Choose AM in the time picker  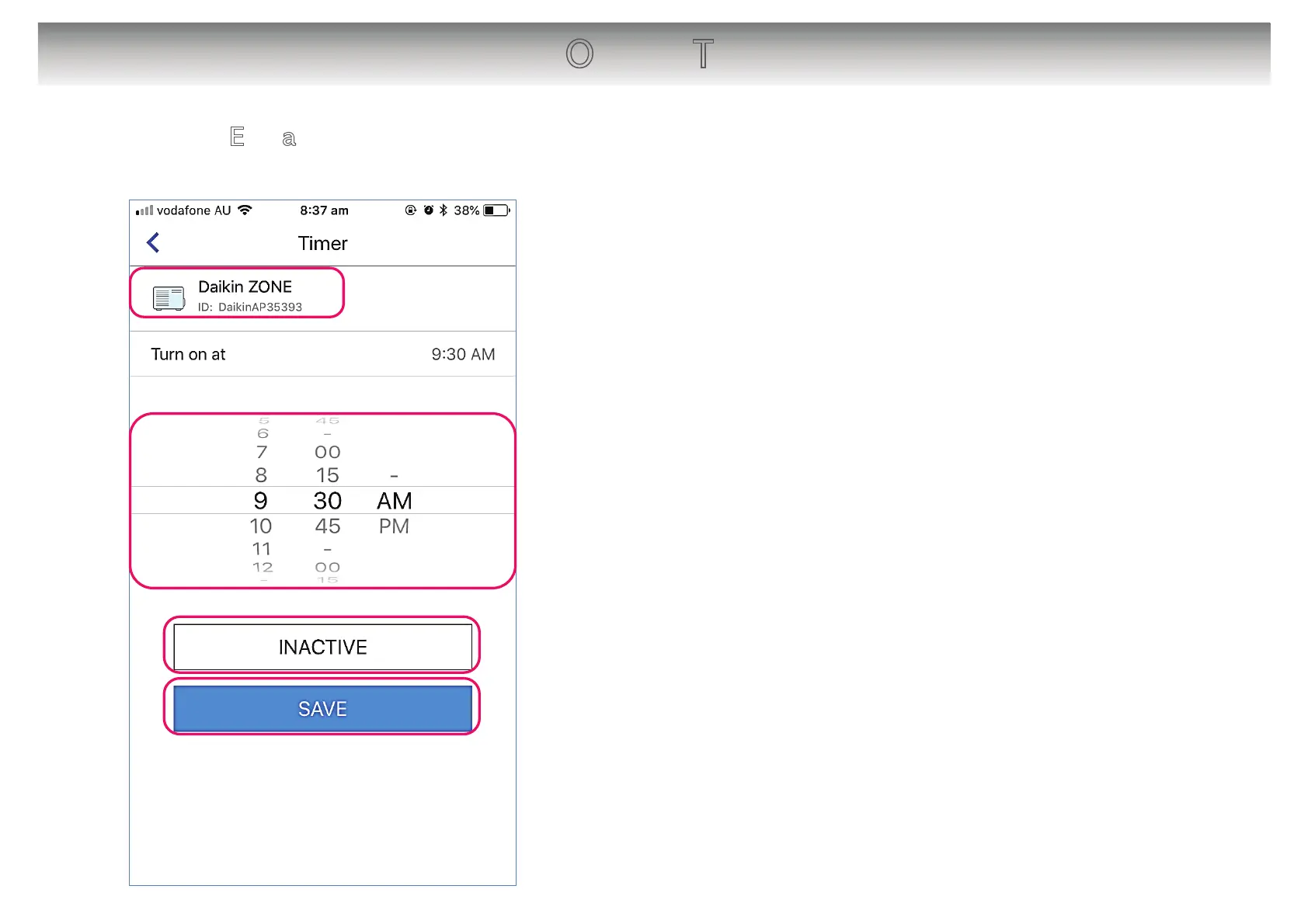(395, 501)
